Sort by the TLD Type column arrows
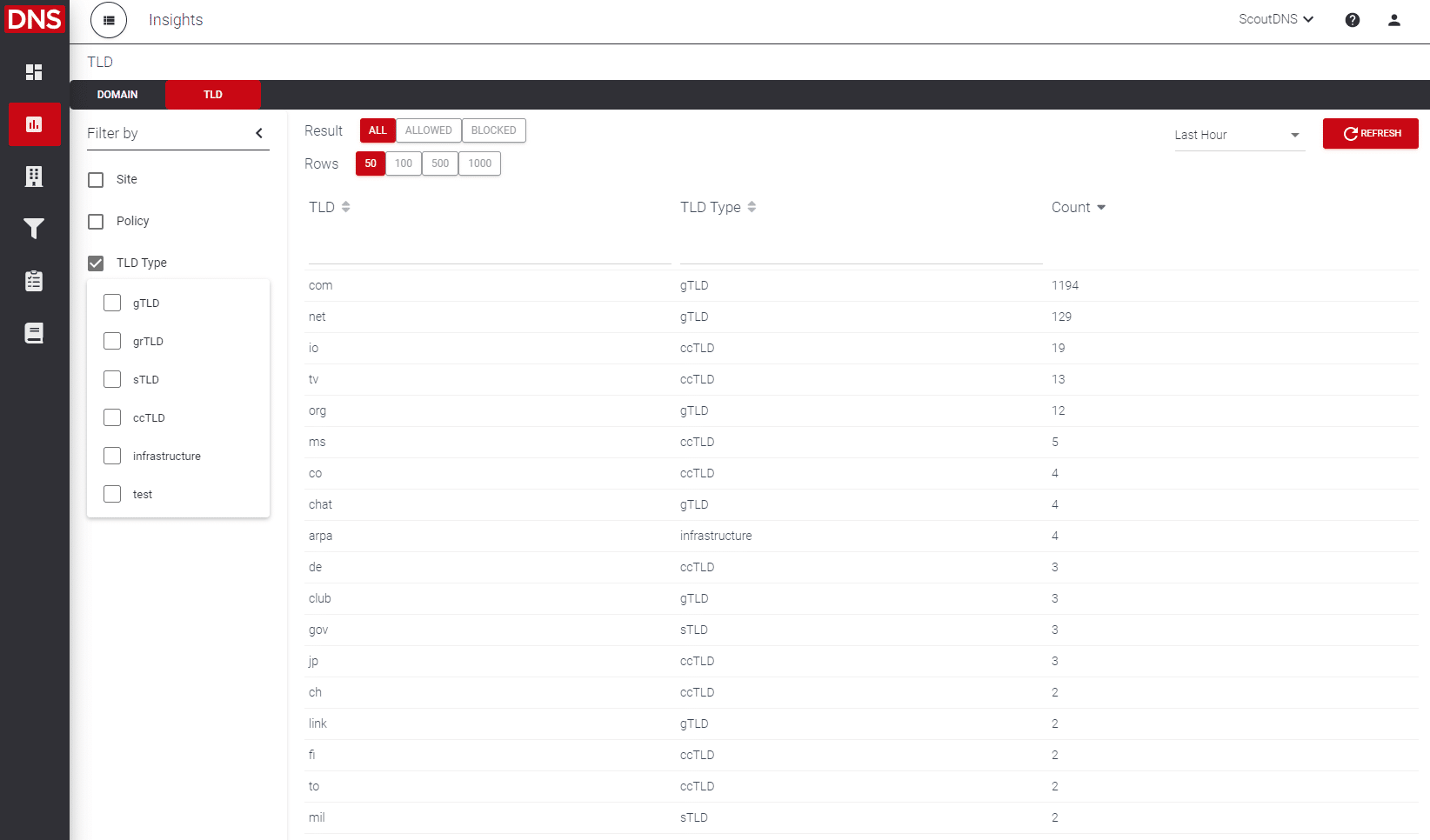The width and height of the screenshot is (1430, 840). point(752,207)
